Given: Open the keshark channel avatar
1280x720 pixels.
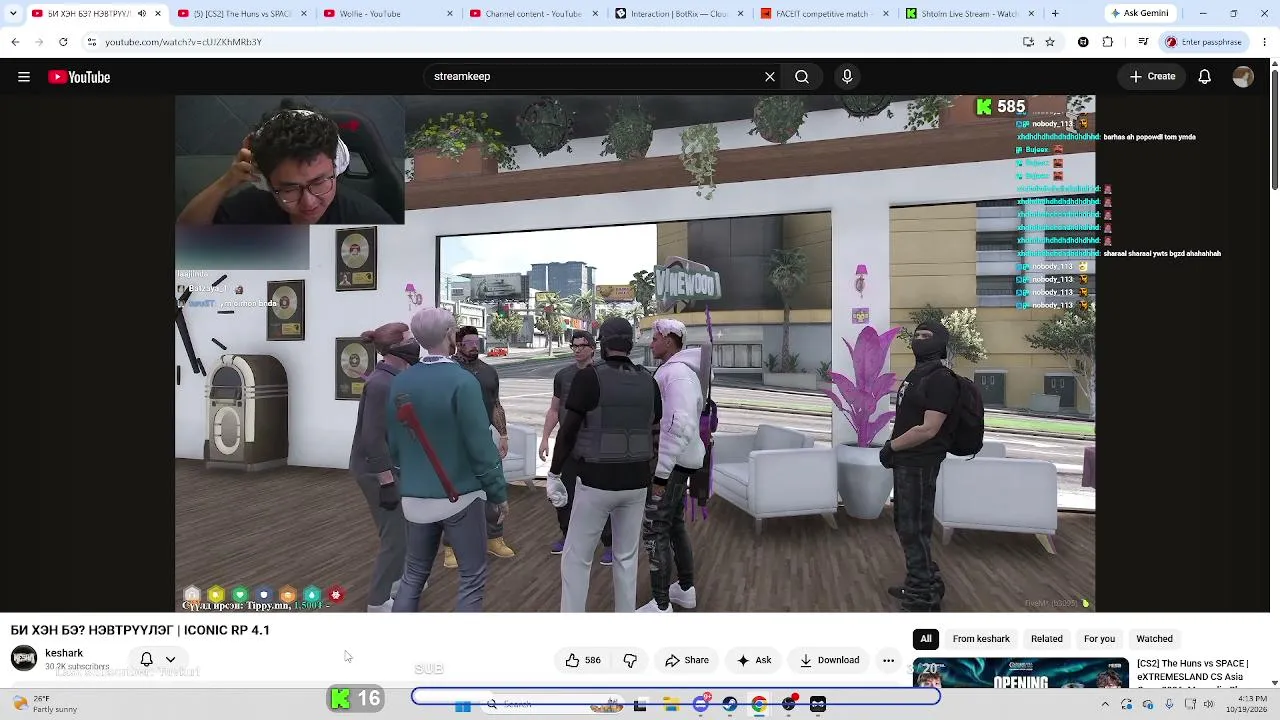Looking at the screenshot, I should (24, 659).
